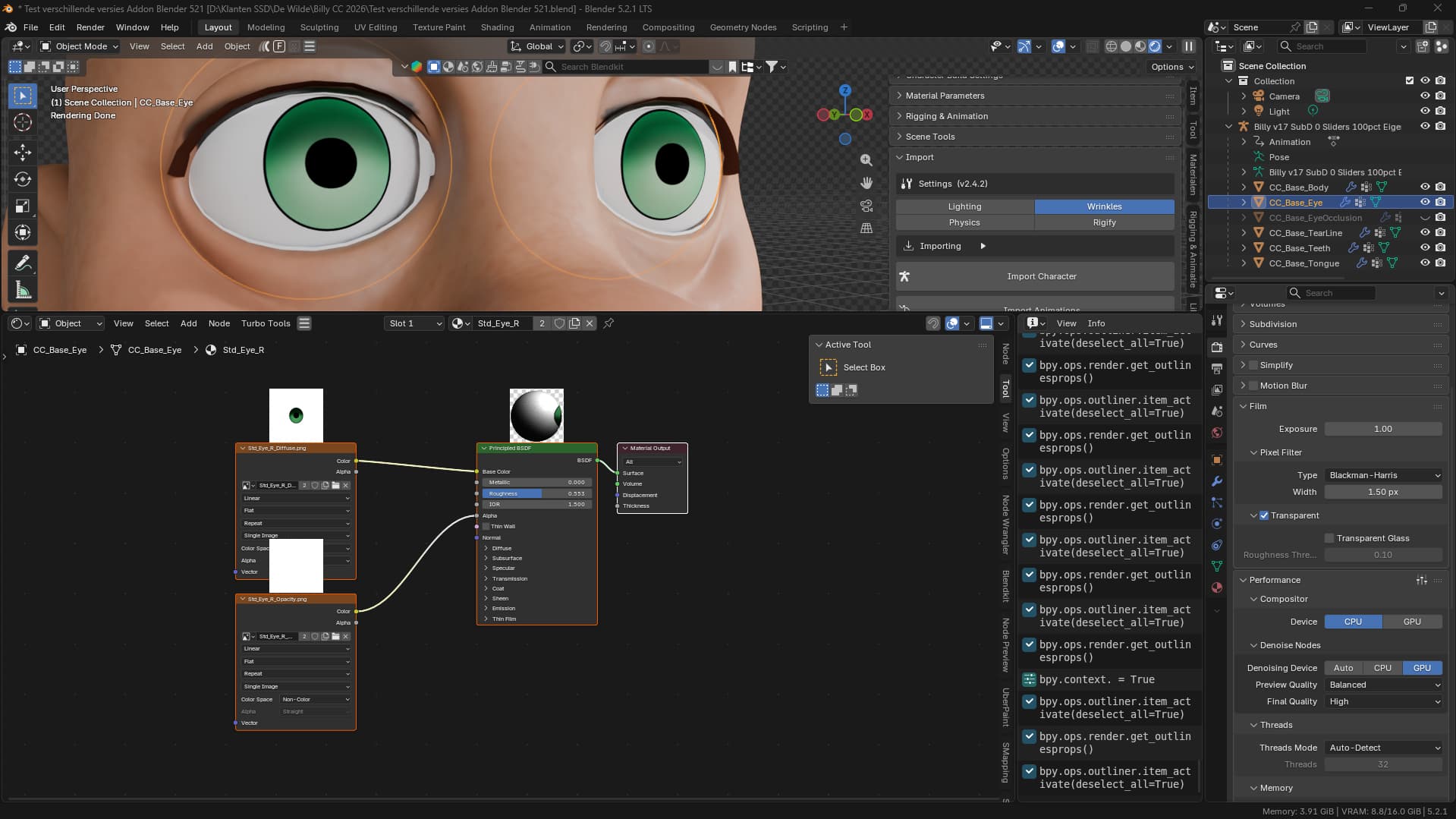Select the Cursor tool icon

[x=23, y=122]
